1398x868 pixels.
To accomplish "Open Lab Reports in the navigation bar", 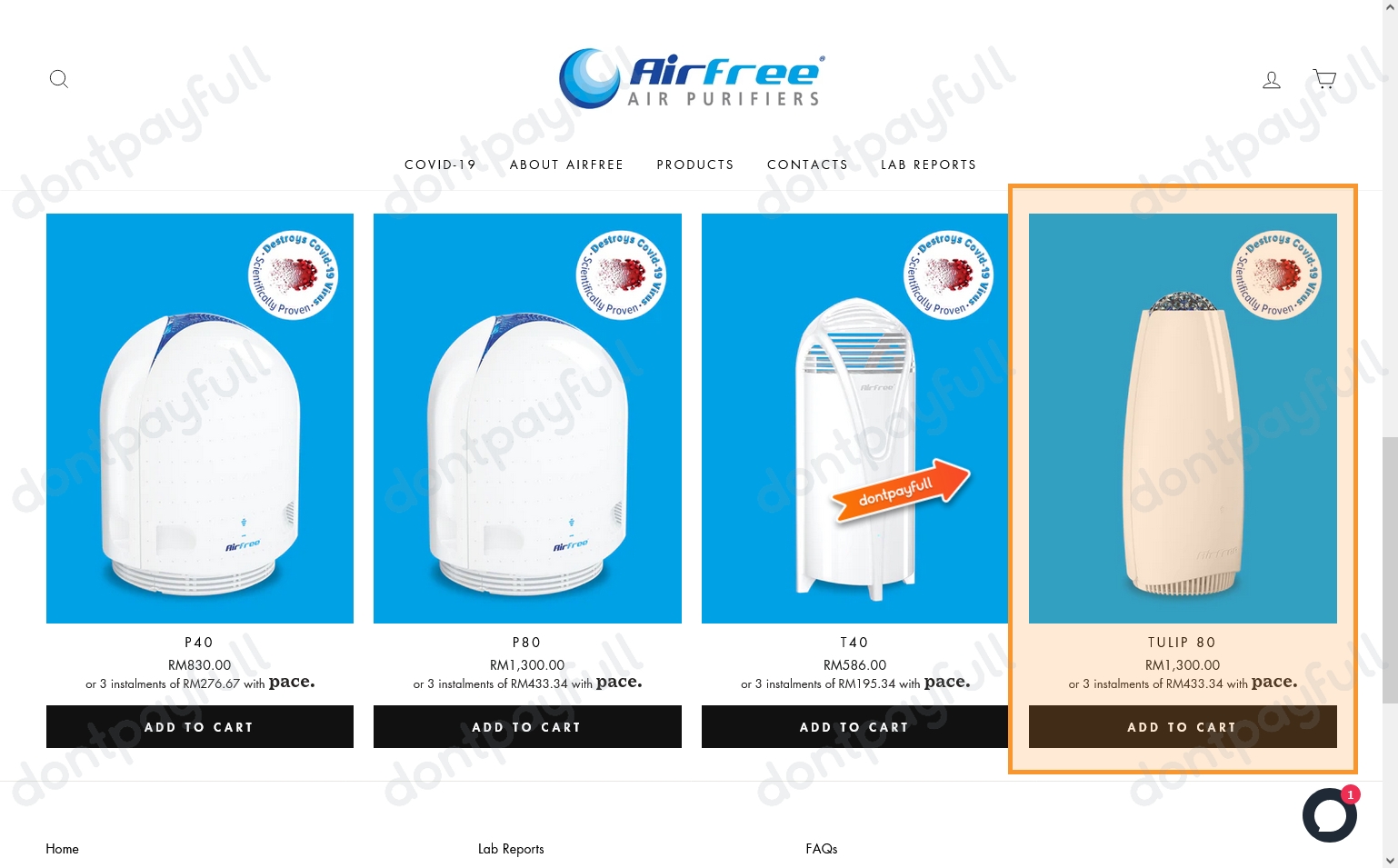I will coord(928,165).
